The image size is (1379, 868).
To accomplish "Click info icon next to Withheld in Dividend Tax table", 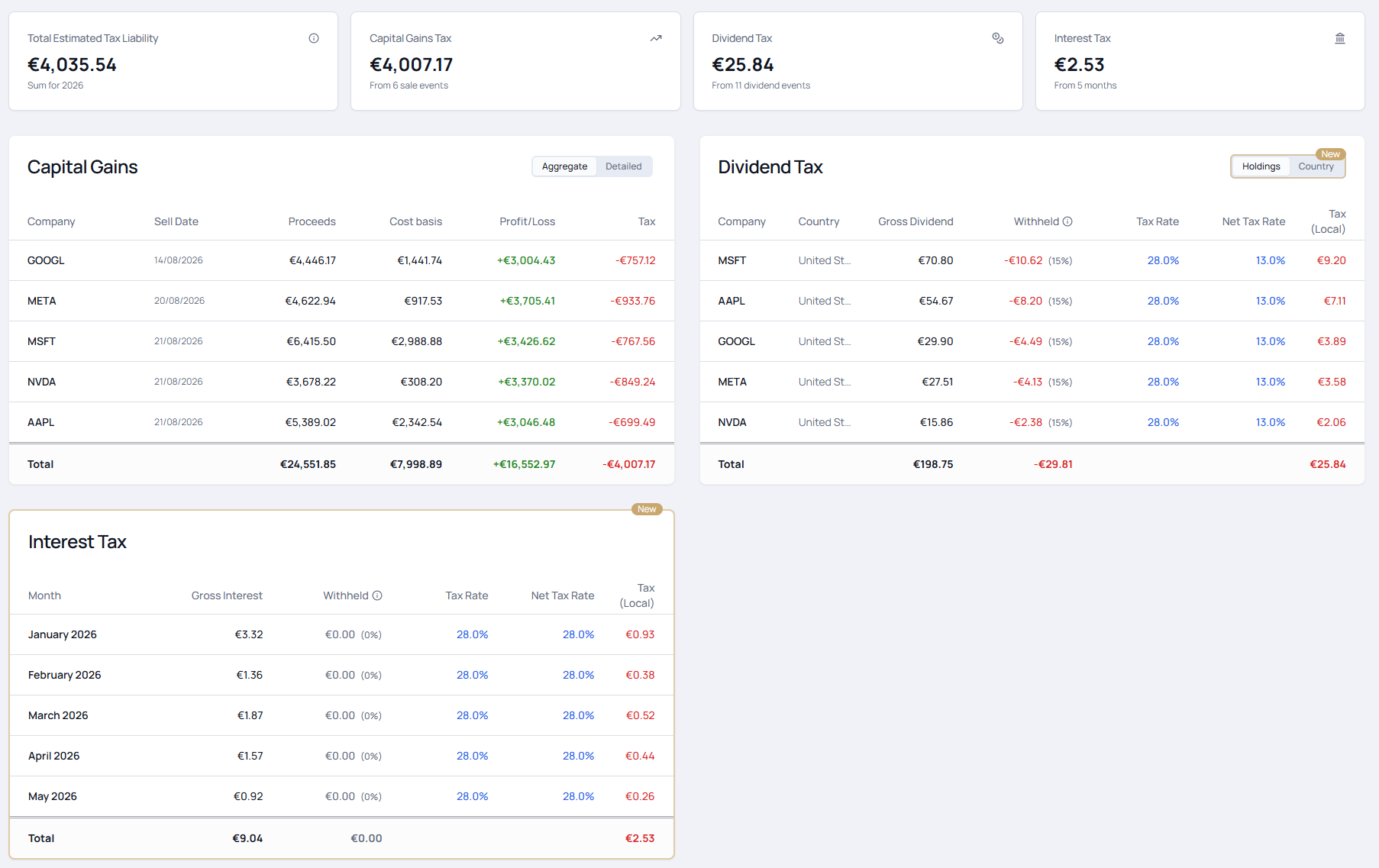I will click(x=1067, y=221).
